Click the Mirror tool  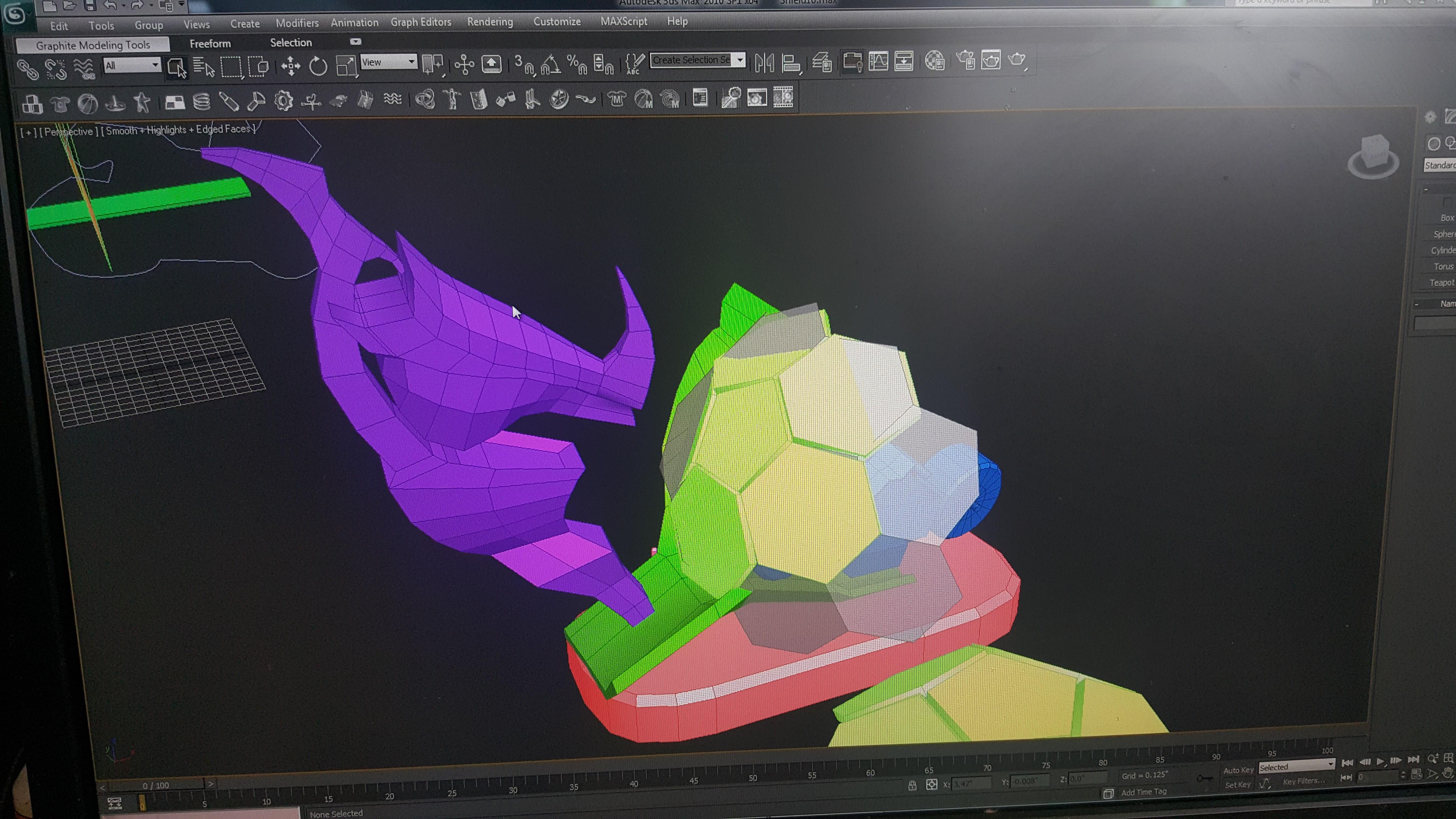click(764, 62)
